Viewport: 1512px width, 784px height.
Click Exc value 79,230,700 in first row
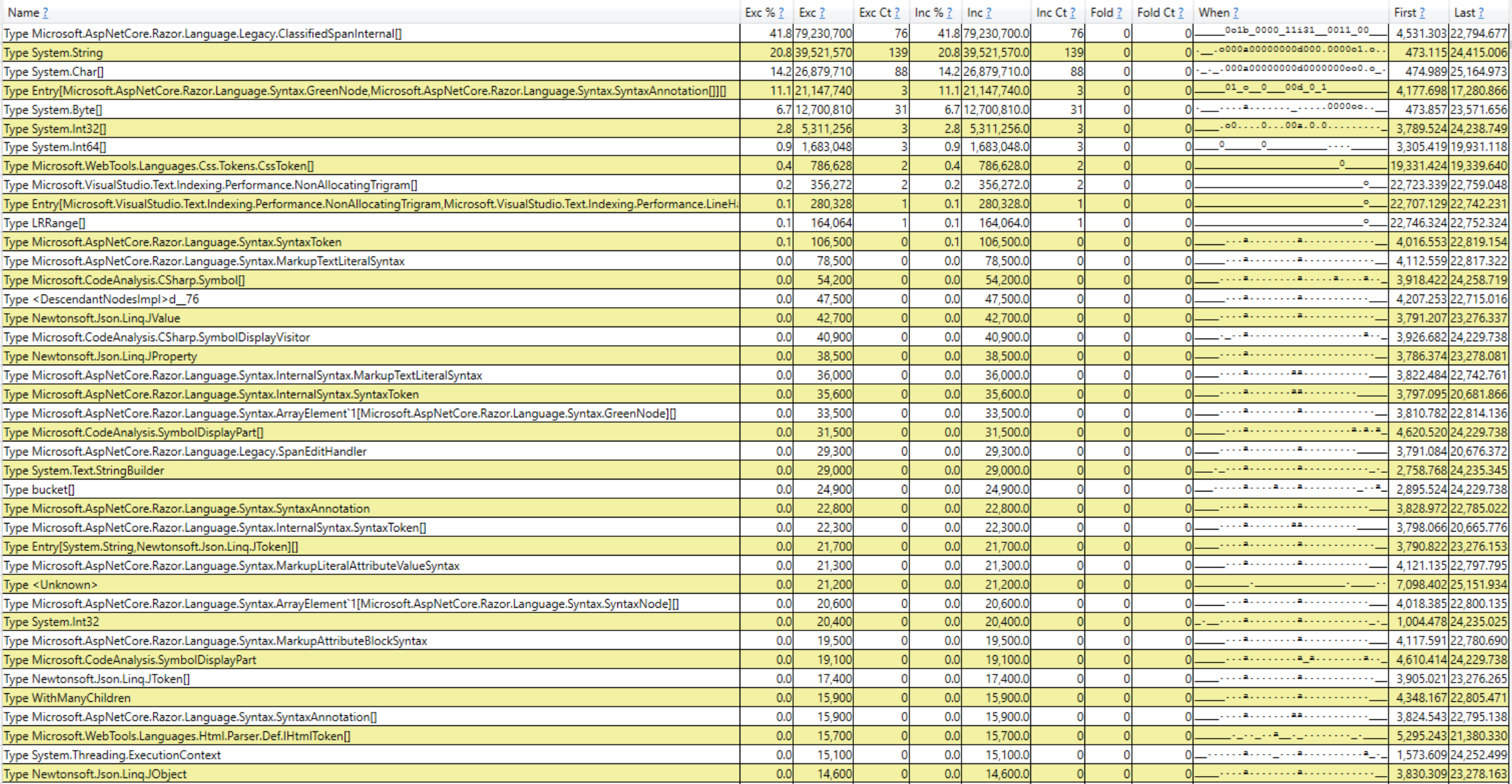click(x=824, y=33)
